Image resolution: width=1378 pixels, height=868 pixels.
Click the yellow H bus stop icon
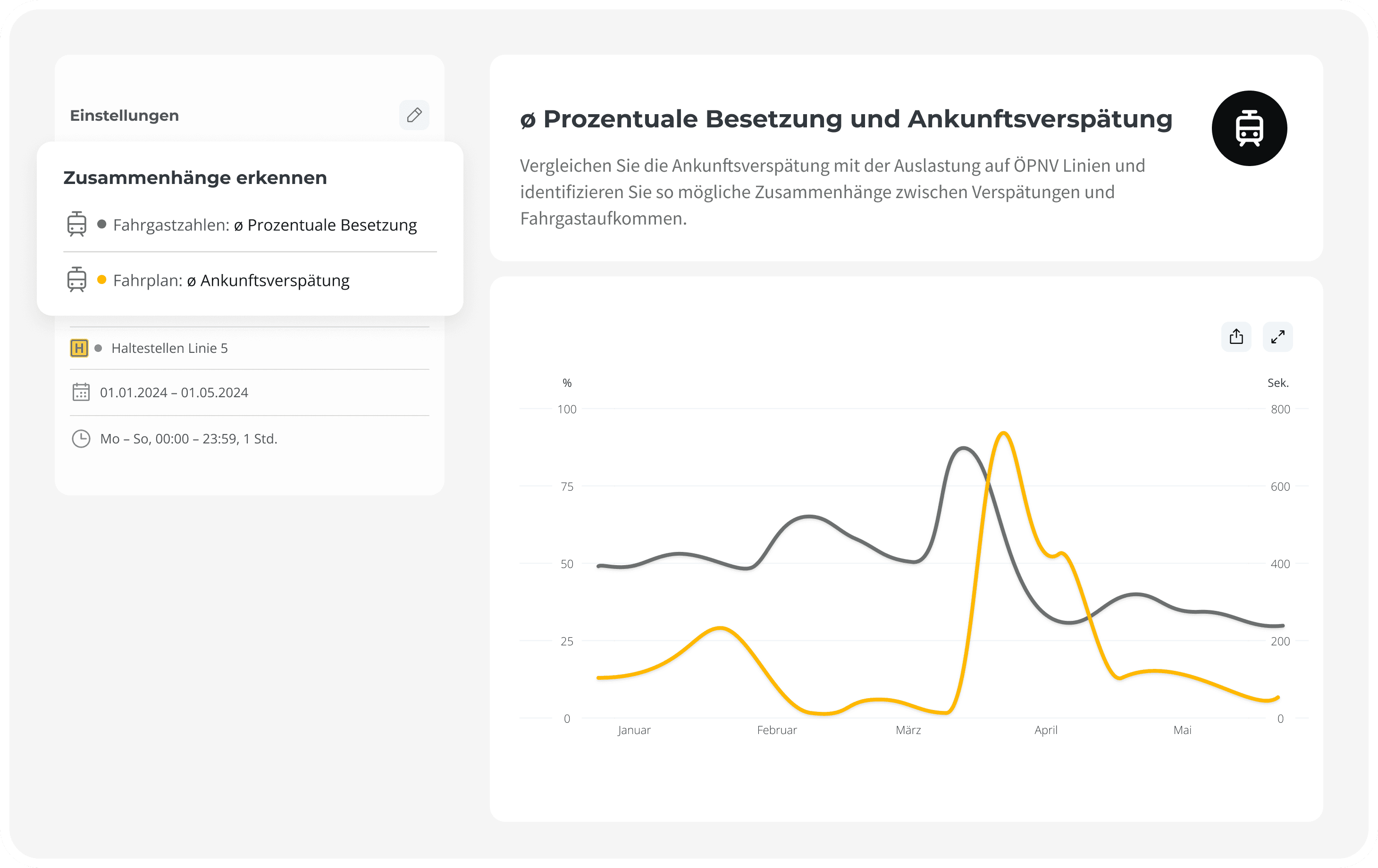(79, 348)
